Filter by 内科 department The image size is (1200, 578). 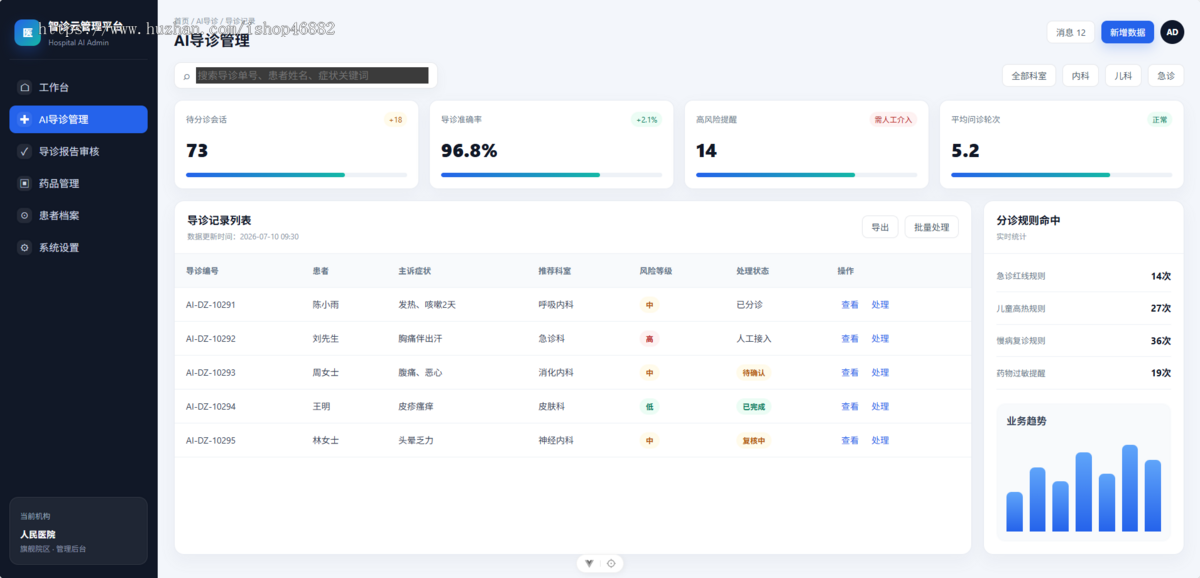(x=1080, y=76)
